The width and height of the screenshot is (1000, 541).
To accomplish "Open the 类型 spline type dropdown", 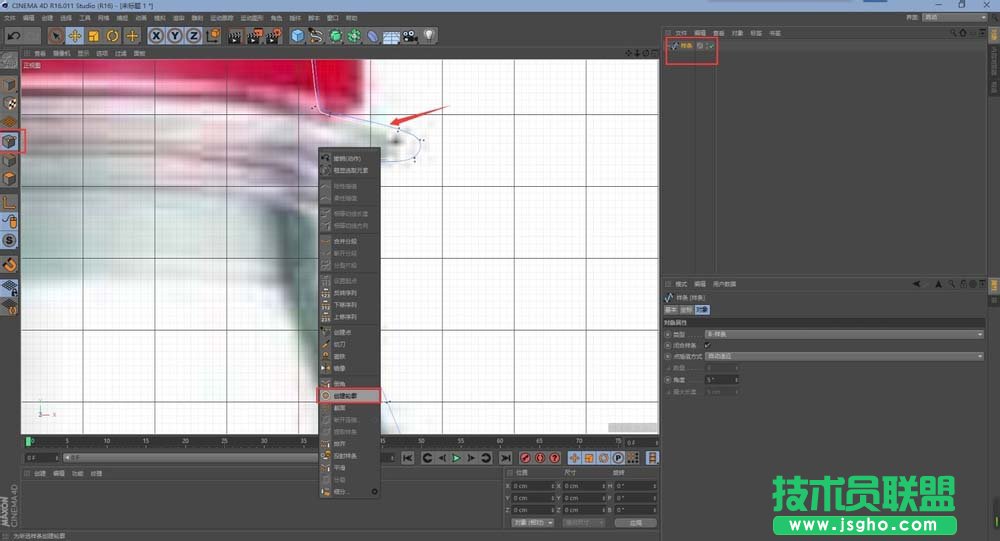I will [x=844, y=334].
